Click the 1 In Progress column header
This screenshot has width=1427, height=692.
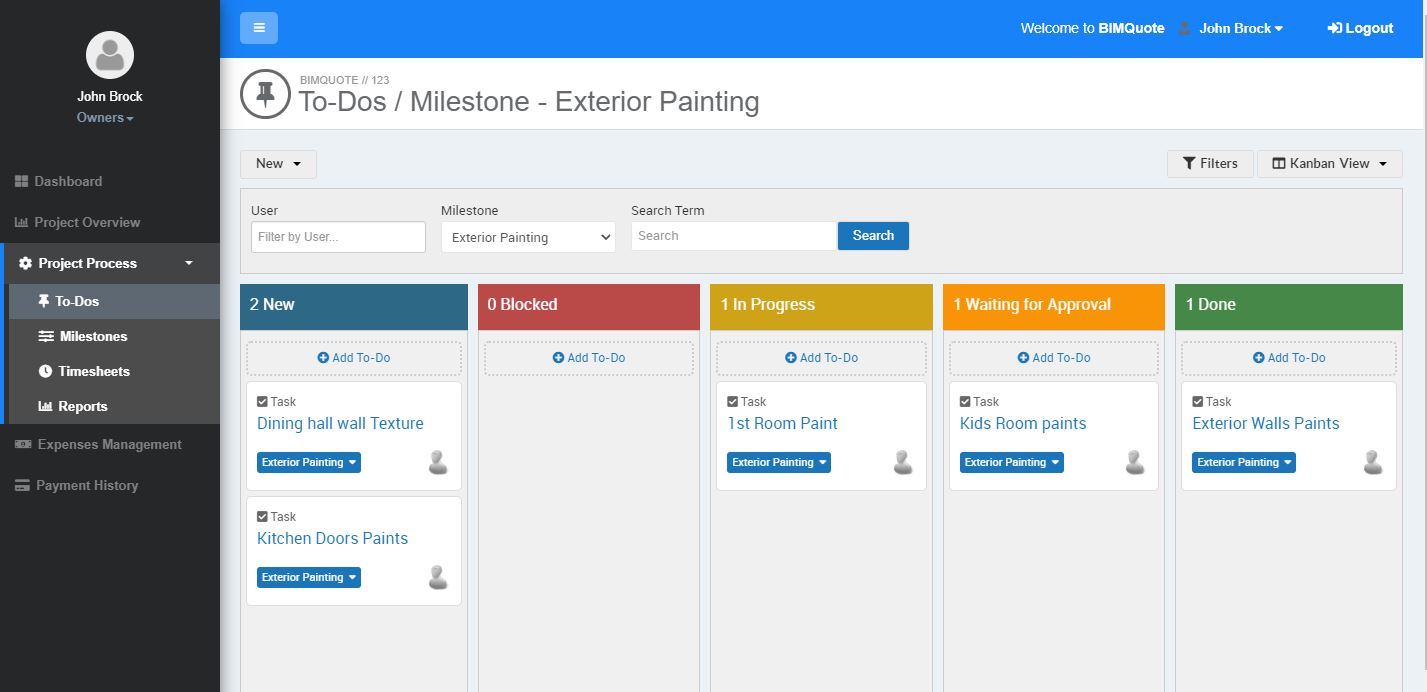click(x=822, y=305)
